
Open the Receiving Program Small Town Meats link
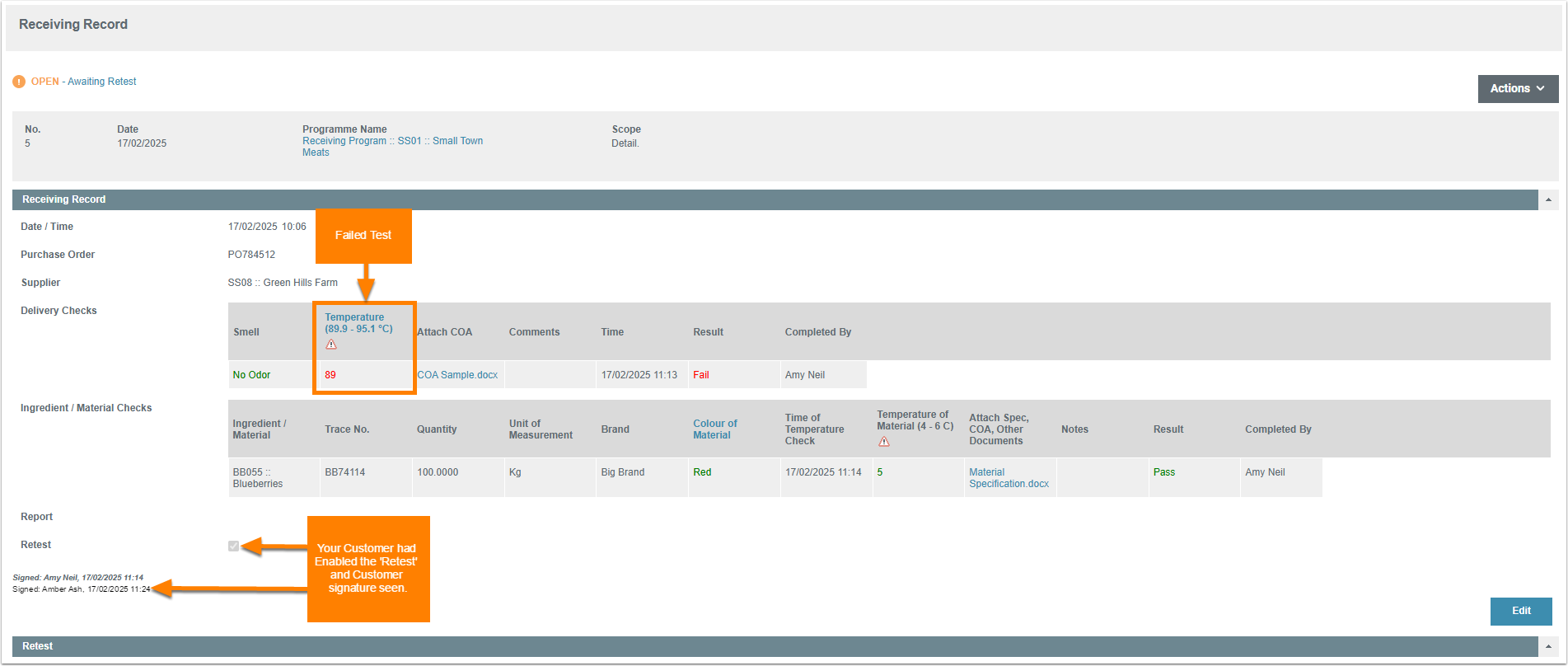pyautogui.click(x=392, y=146)
